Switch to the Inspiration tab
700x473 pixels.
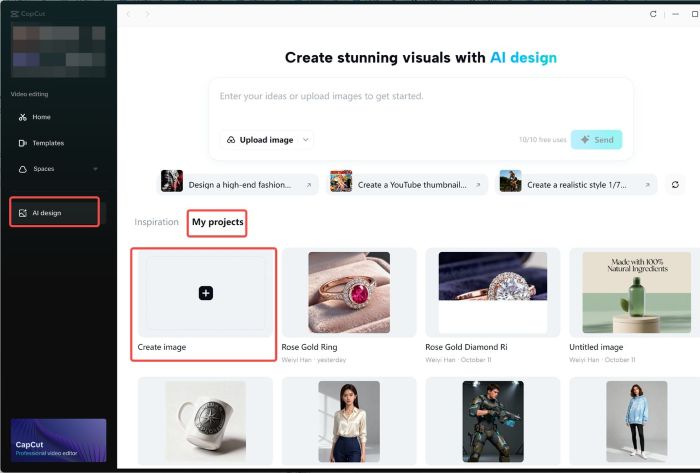(x=156, y=222)
